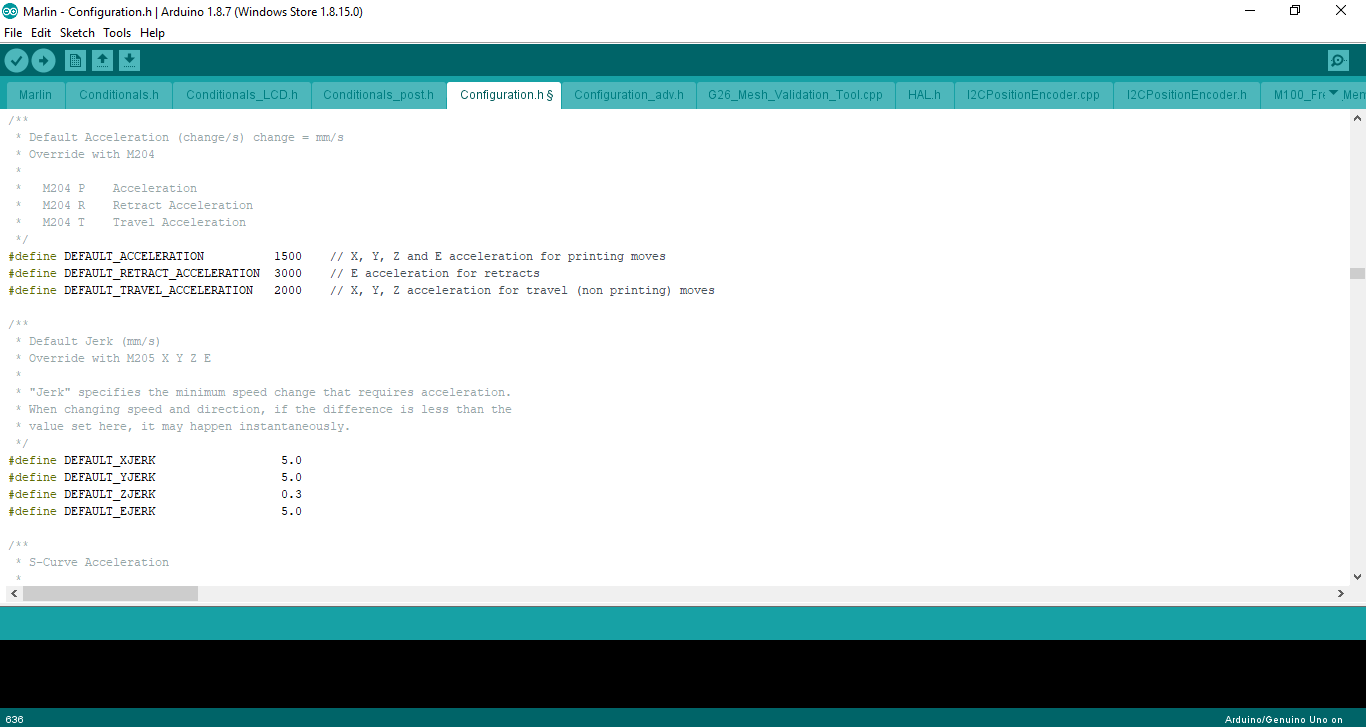Open the Conditionals_LCD.h tab
Image resolution: width=1366 pixels, height=727 pixels.
[x=241, y=95]
